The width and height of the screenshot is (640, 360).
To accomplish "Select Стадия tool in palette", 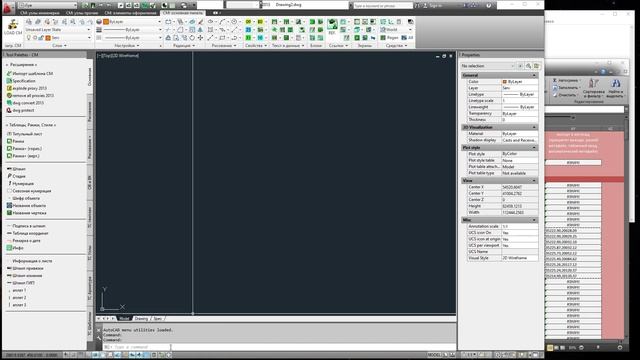I will pos(16,176).
